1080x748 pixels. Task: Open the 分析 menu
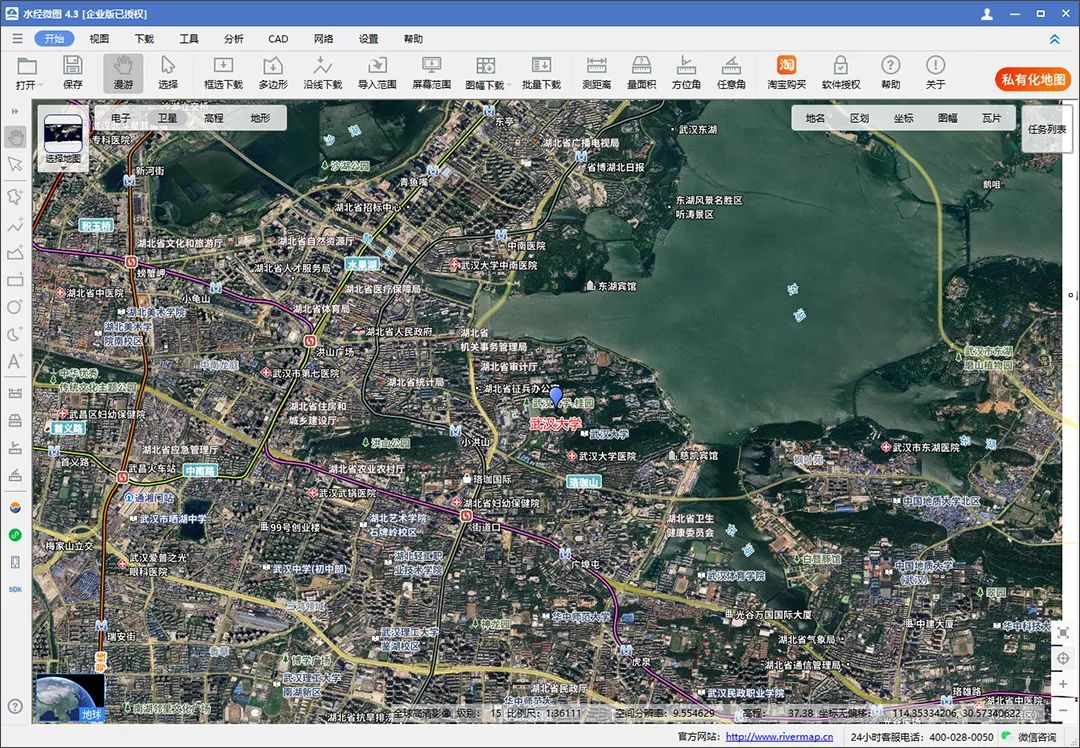coord(233,39)
